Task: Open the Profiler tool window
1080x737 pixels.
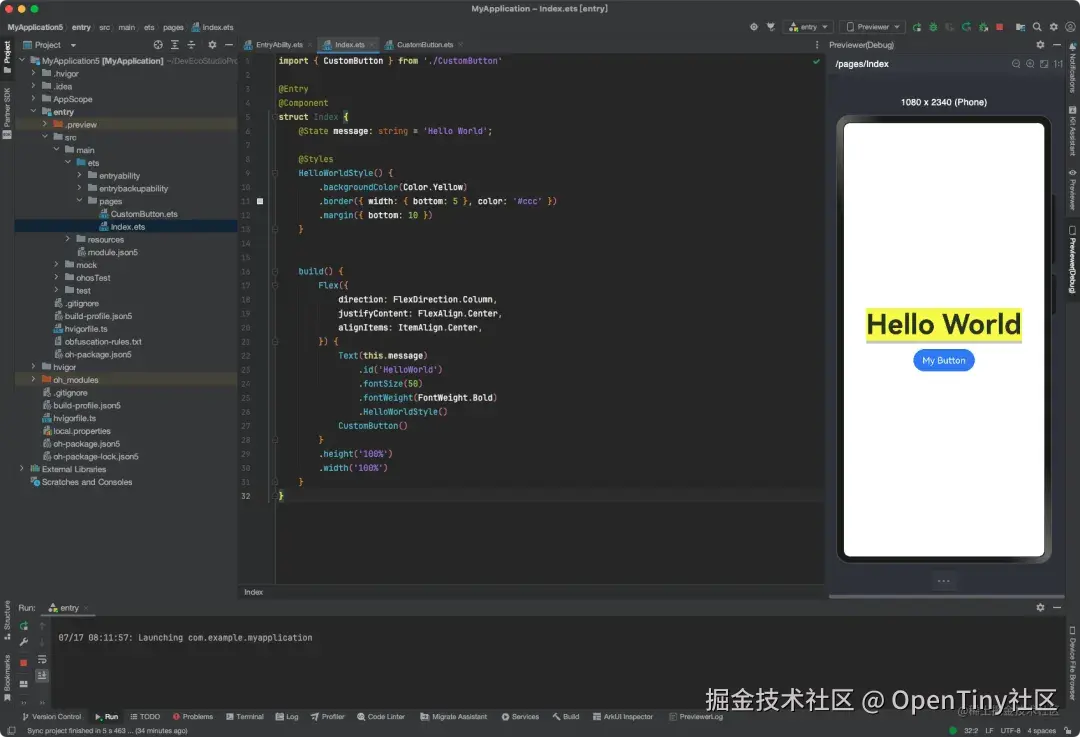Action: tap(327, 716)
